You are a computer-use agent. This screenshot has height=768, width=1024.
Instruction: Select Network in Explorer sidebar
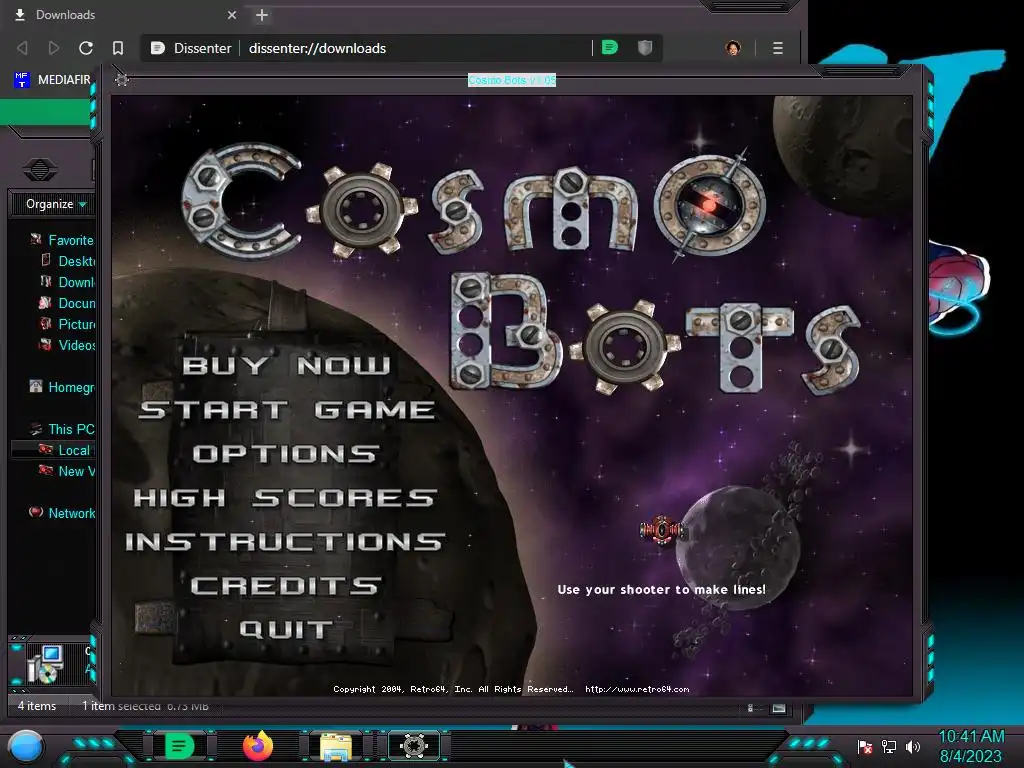tap(63, 513)
